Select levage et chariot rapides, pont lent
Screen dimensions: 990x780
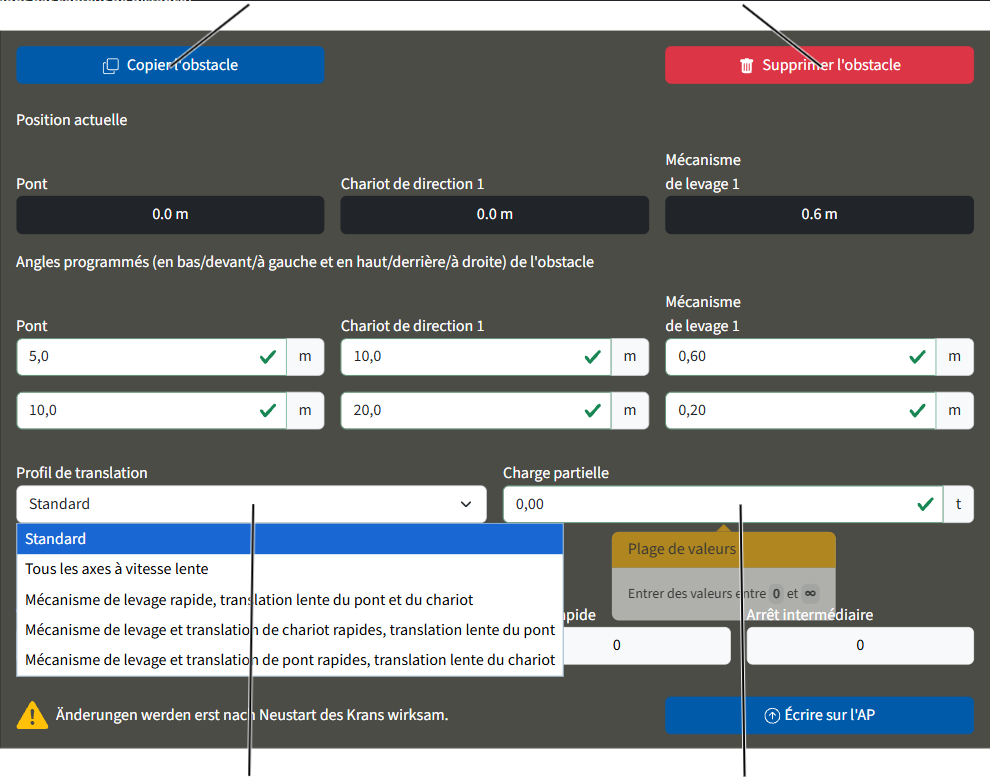pyautogui.click(x=290, y=630)
